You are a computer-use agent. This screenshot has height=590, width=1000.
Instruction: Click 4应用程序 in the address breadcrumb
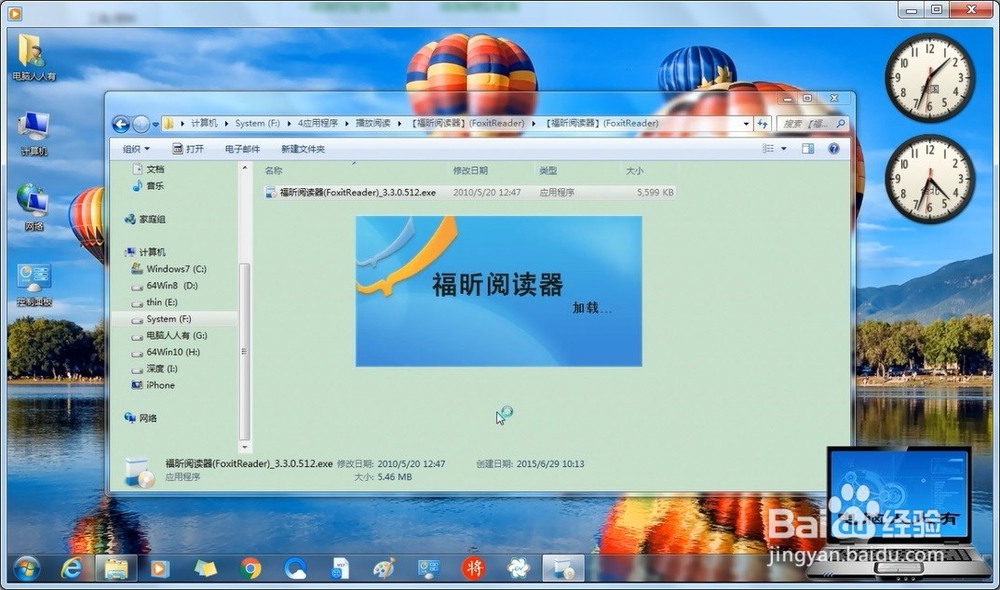pos(318,123)
